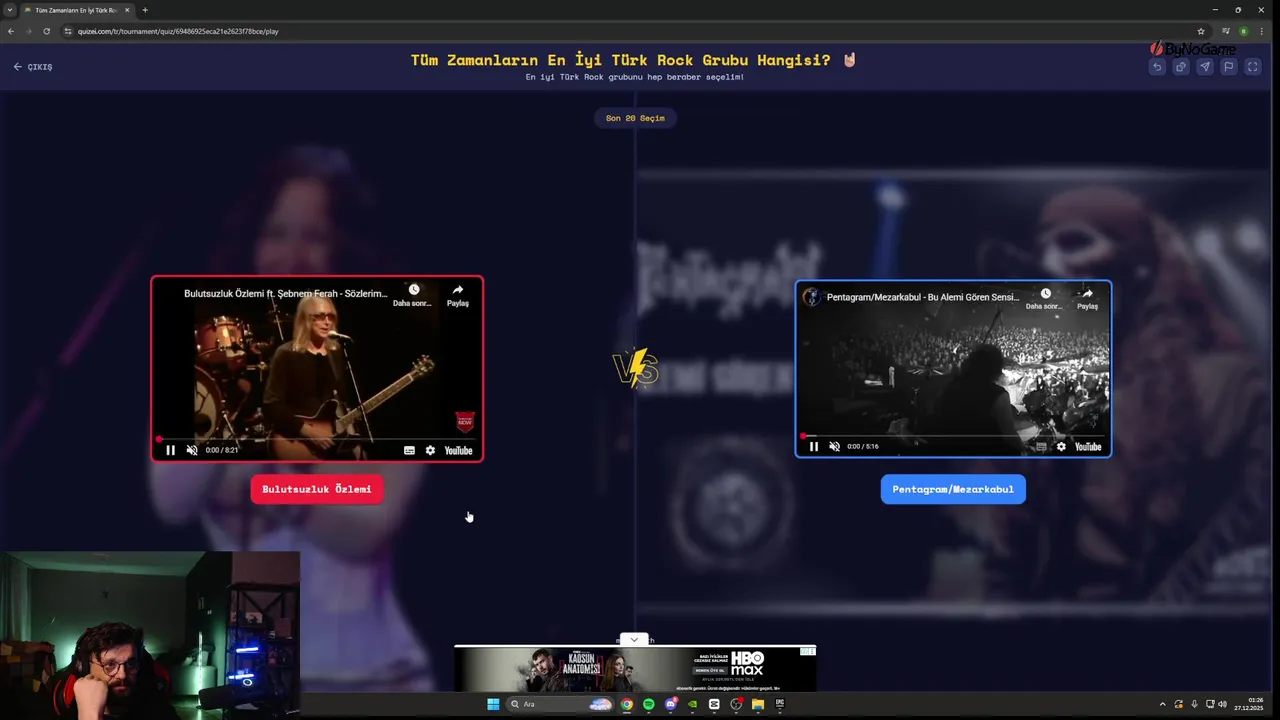Seek on Bulutsuzluk Özlemi video progress bar
1280x720 pixels.
317,439
